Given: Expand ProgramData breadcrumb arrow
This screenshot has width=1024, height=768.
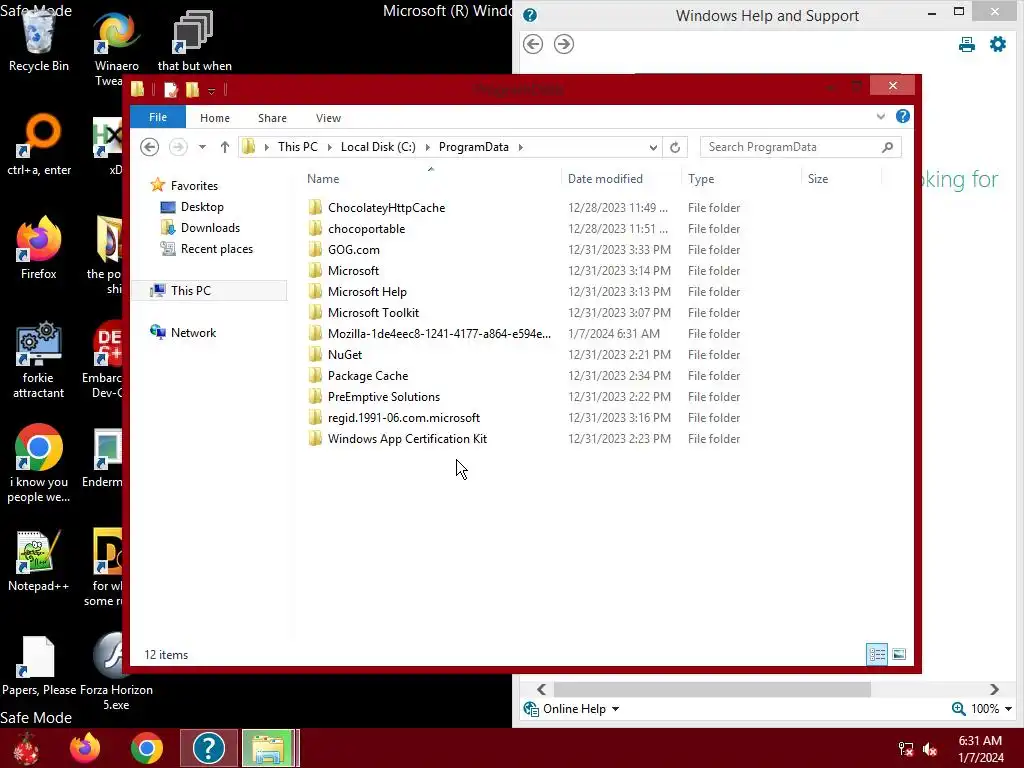Looking at the screenshot, I should (520, 147).
